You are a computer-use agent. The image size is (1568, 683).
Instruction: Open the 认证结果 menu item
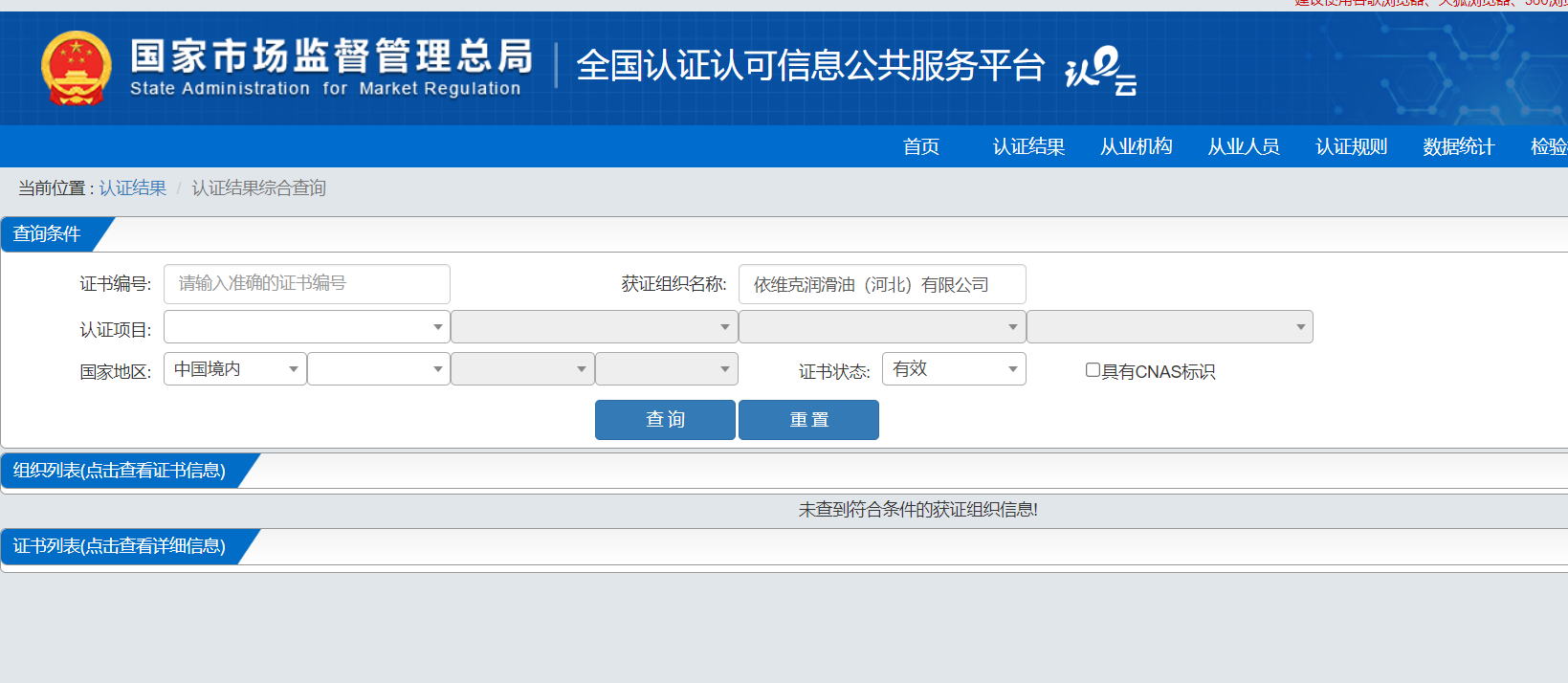tap(1028, 146)
